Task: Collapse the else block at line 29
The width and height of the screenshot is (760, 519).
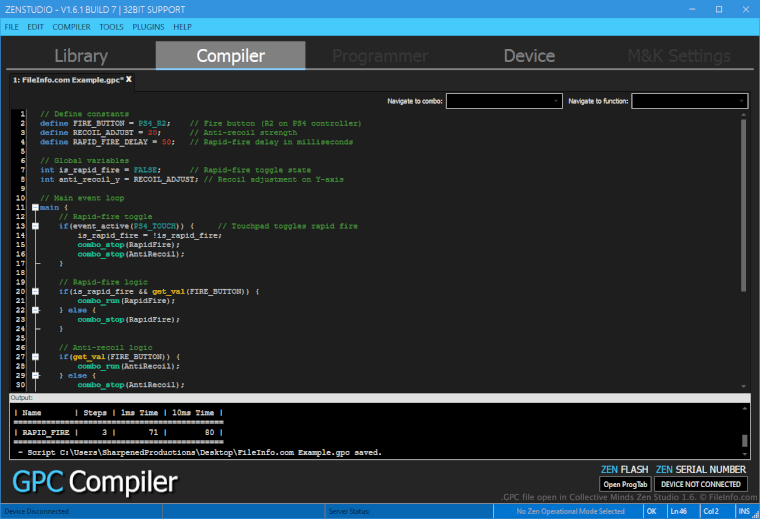Action: tap(35, 375)
